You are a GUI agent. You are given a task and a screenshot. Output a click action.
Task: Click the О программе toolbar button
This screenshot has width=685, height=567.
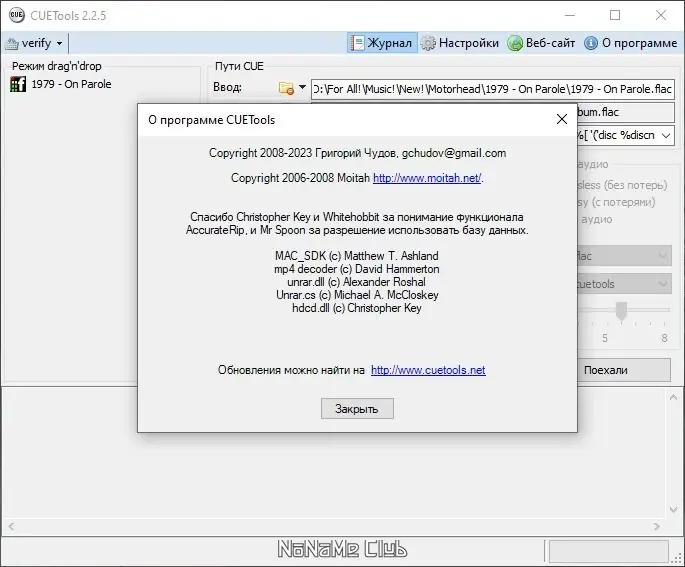point(631,43)
